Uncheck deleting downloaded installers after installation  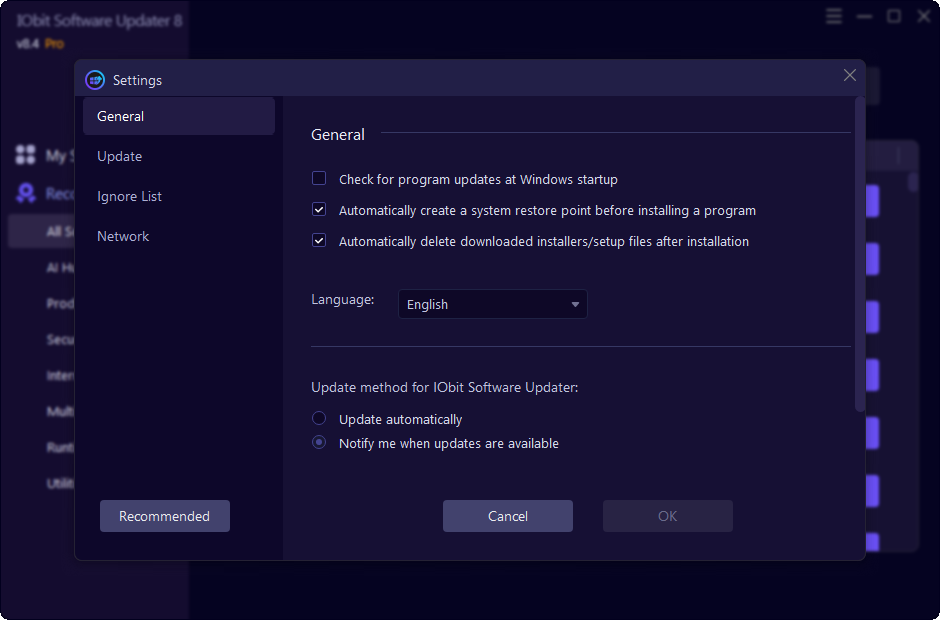319,240
